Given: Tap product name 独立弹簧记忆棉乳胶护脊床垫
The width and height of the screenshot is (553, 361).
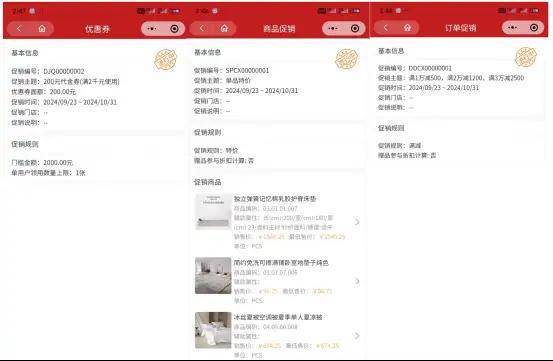Looking at the screenshot, I should pos(275,199).
